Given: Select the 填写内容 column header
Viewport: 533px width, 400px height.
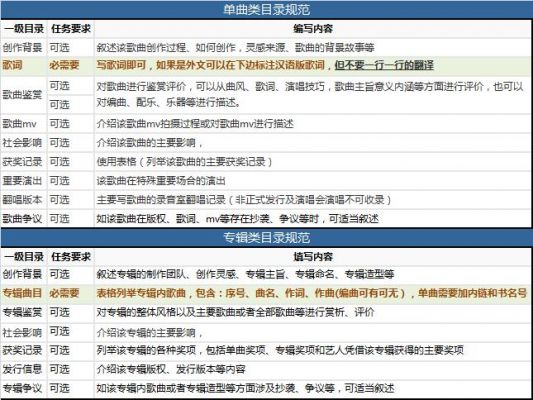Looking at the screenshot, I should pyautogui.click(x=313, y=257).
